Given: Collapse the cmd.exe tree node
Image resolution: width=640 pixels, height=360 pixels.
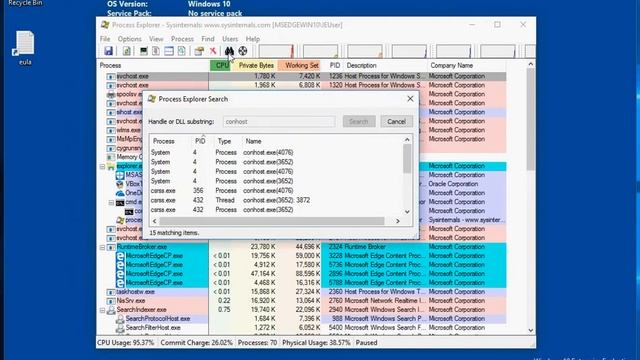Looking at the screenshot, I should (x=111, y=202).
